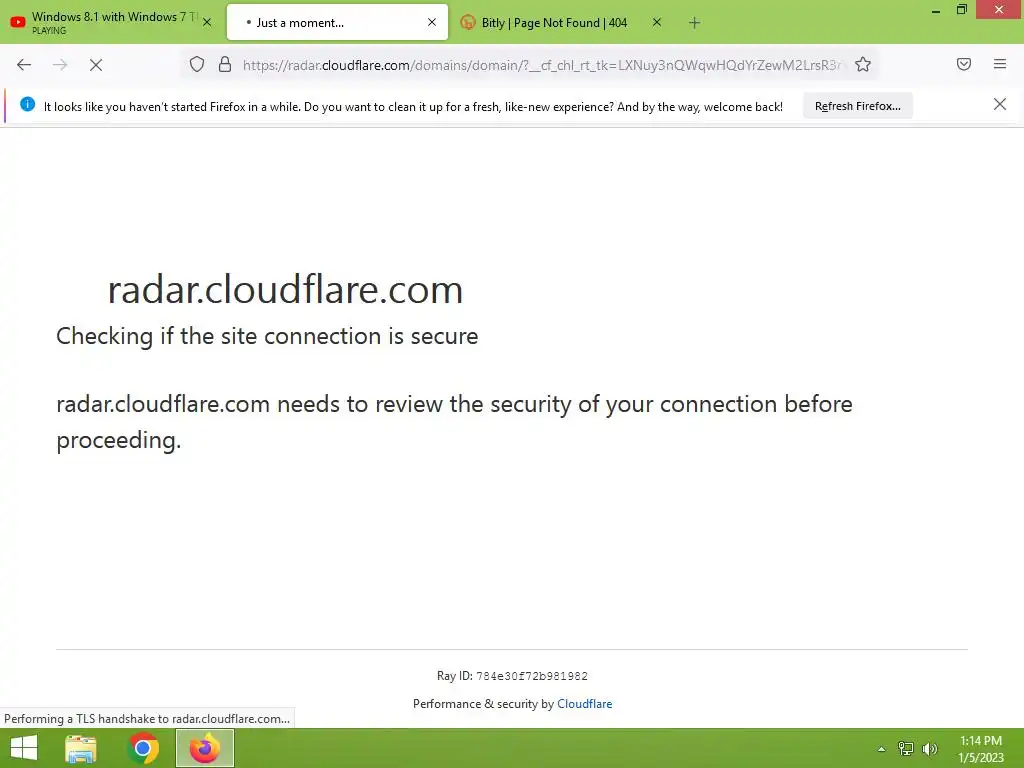Open the tracking protection shield icon
1024x768 pixels.
coord(197,64)
